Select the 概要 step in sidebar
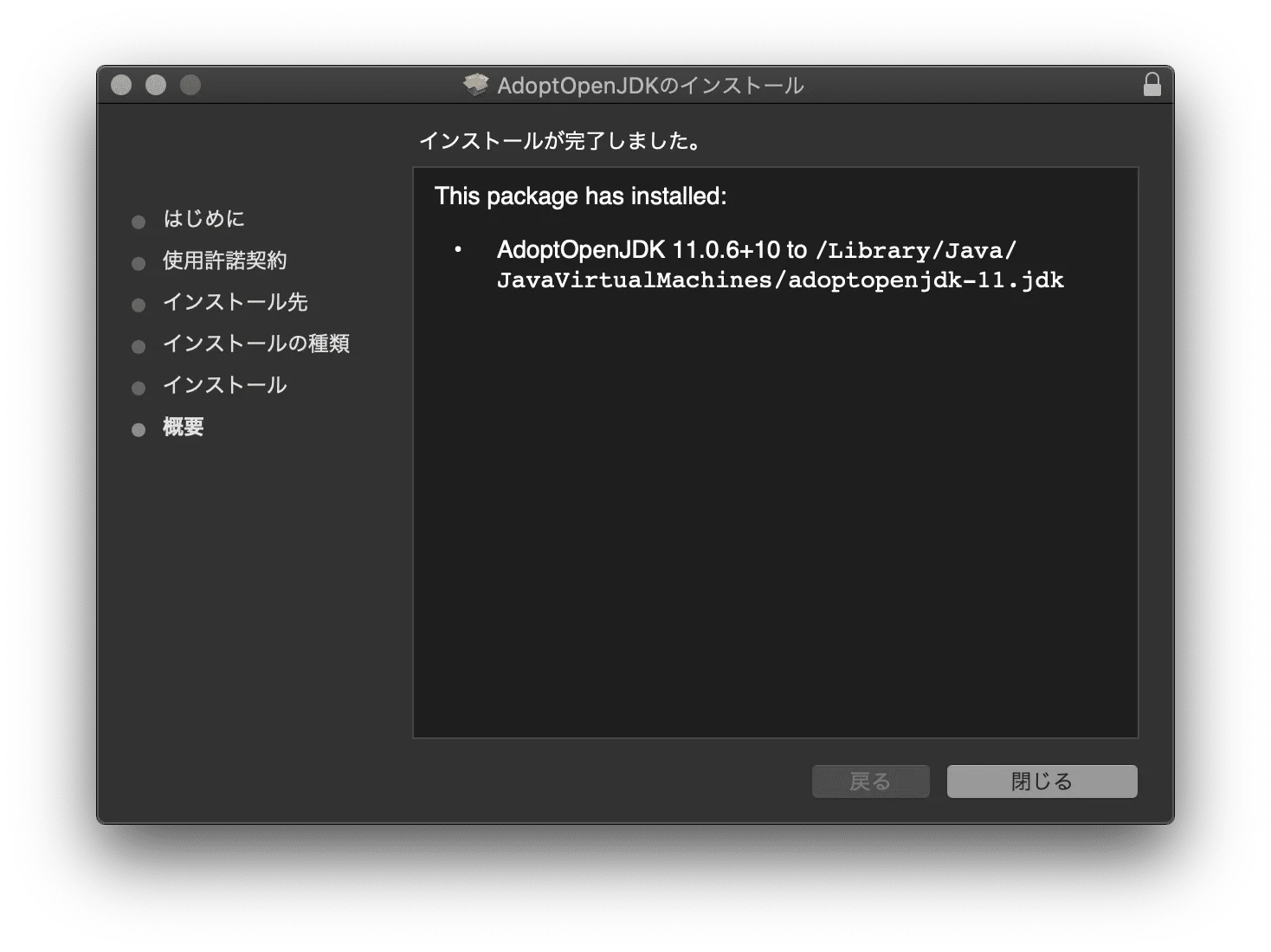The width and height of the screenshot is (1271, 952). (183, 427)
